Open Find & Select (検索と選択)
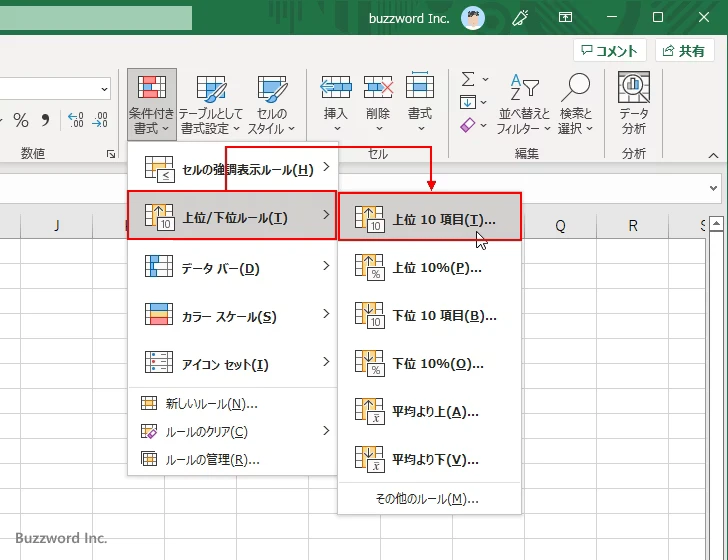 click(576, 104)
